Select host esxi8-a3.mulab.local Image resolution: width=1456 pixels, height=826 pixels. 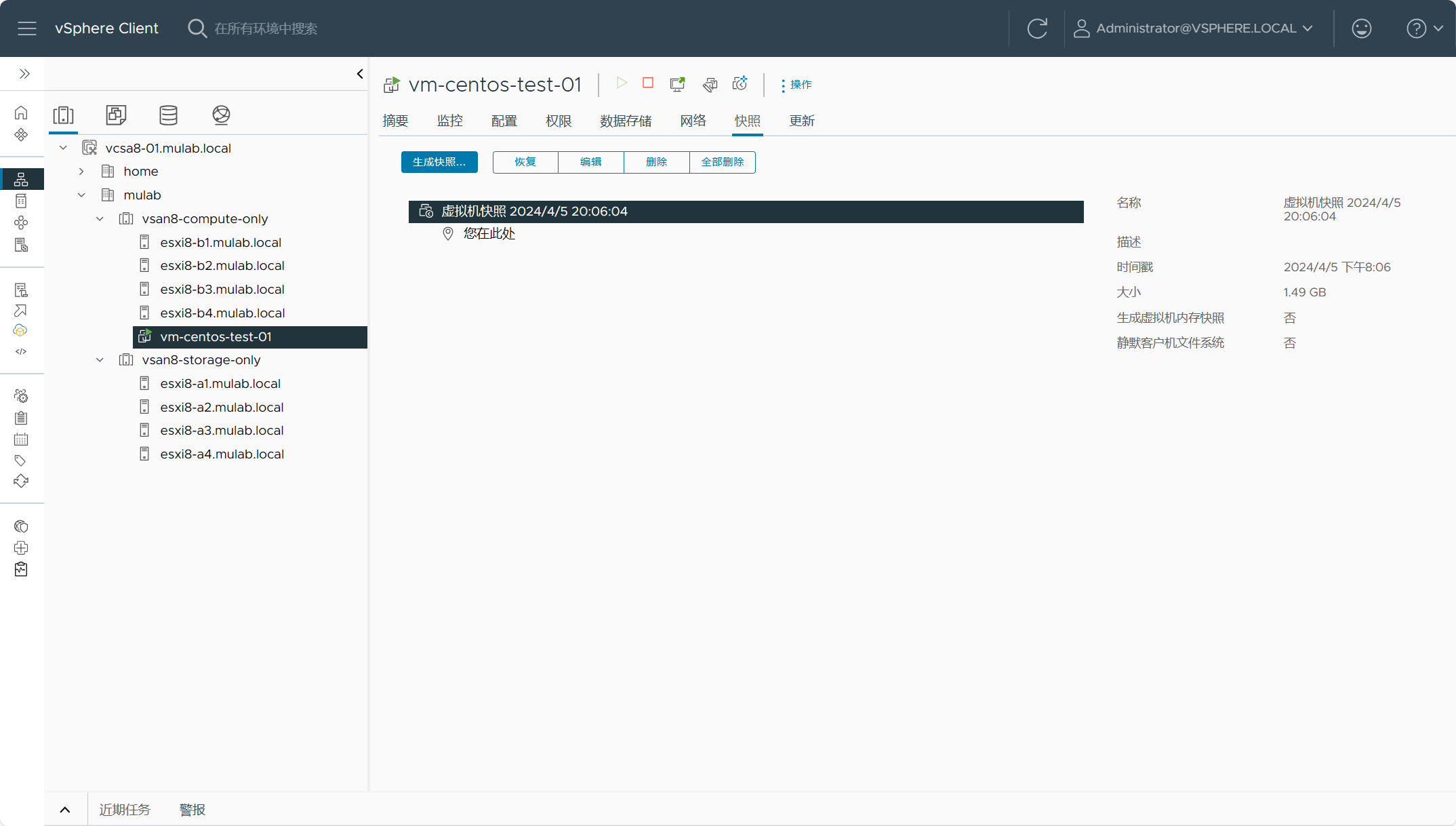point(222,431)
